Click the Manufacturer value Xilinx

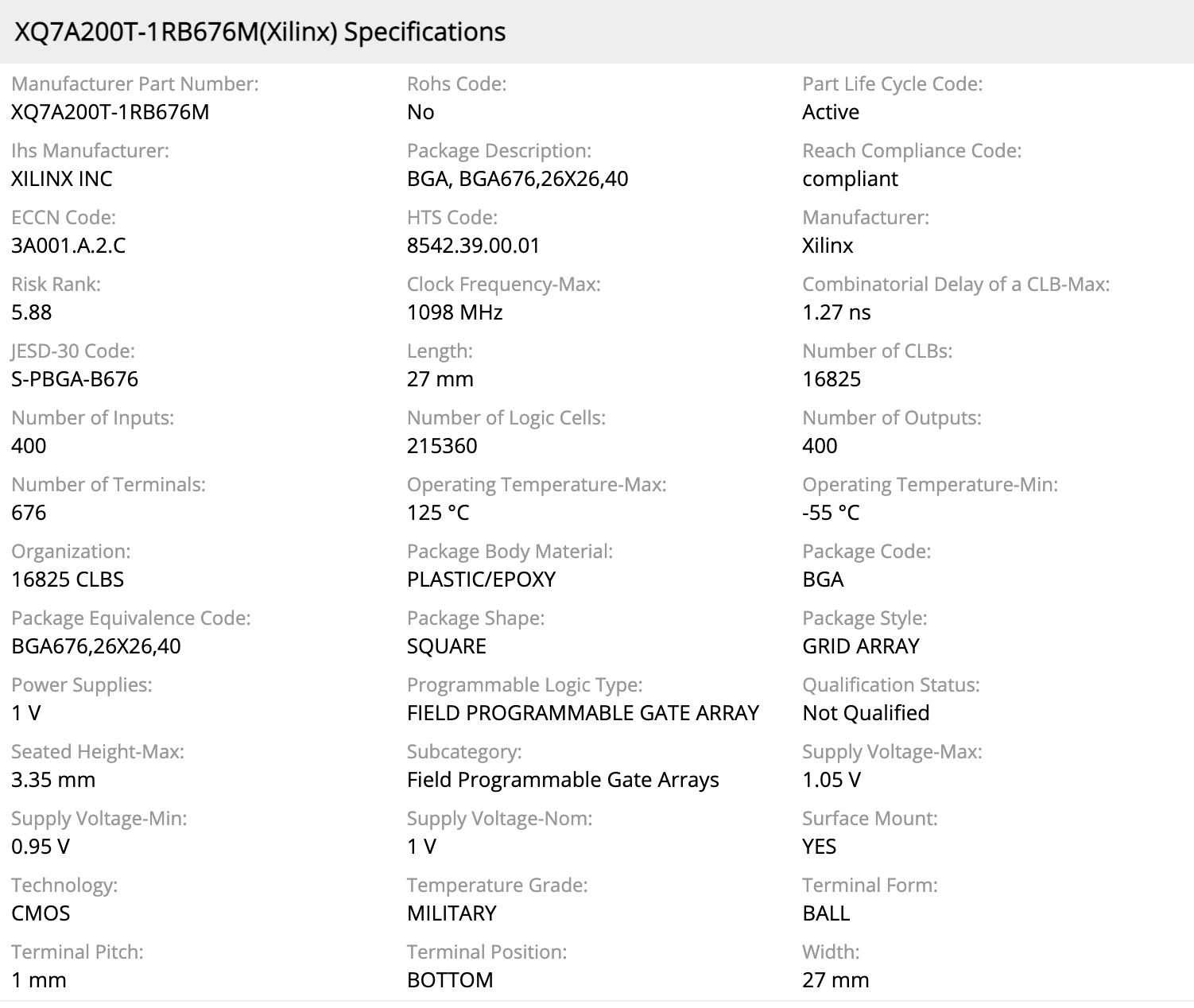(x=828, y=246)
